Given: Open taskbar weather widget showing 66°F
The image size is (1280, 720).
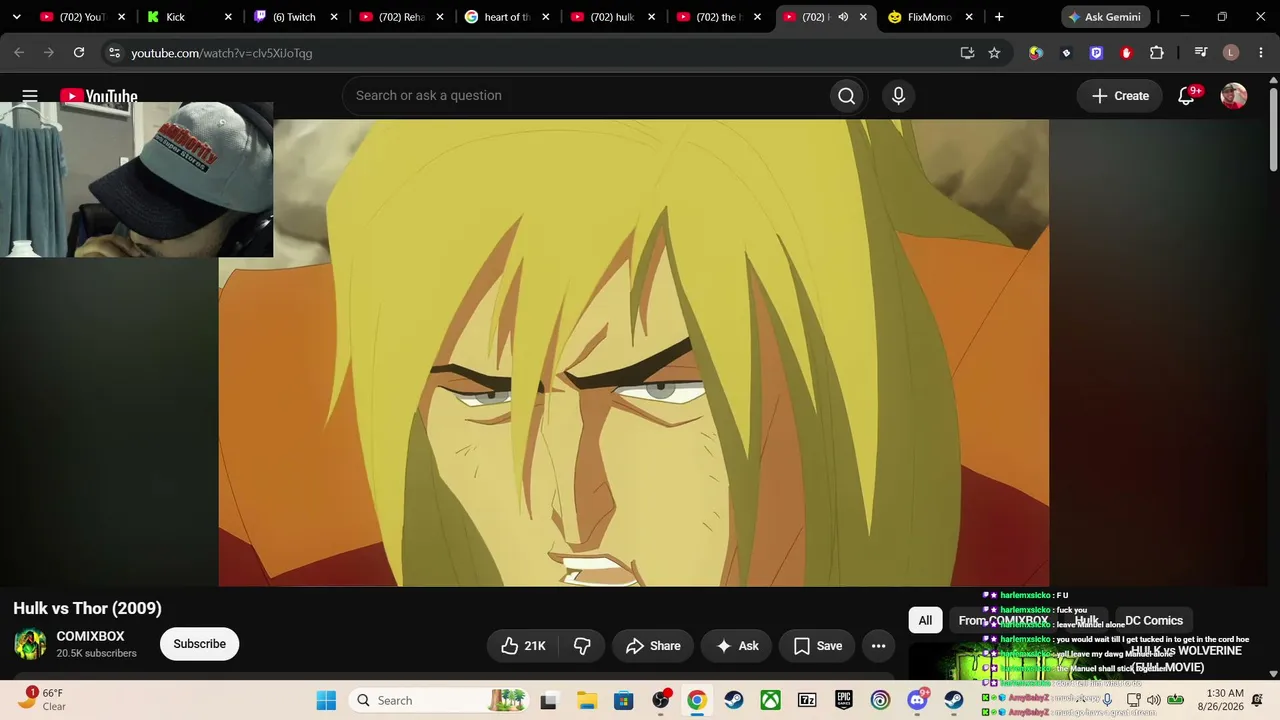Looking at the screenshot, I should (x=42, y=699).
